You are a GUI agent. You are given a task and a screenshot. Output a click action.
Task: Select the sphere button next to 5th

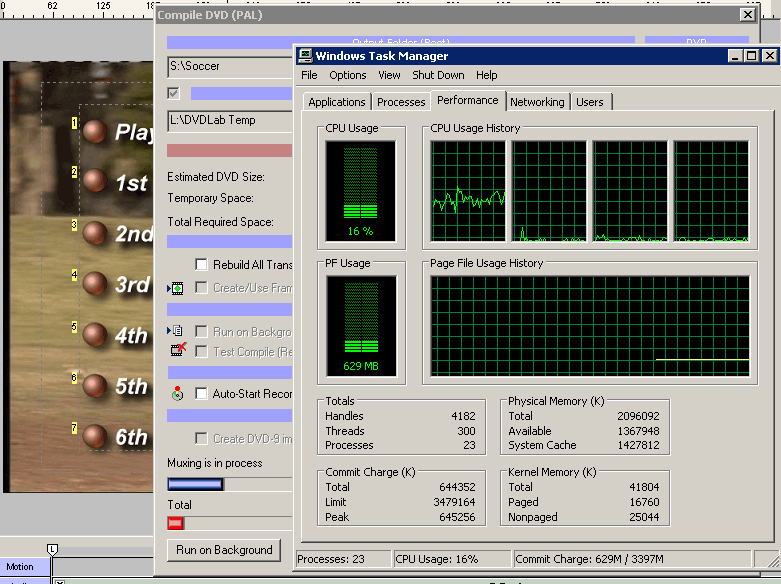tap(95, 385)
